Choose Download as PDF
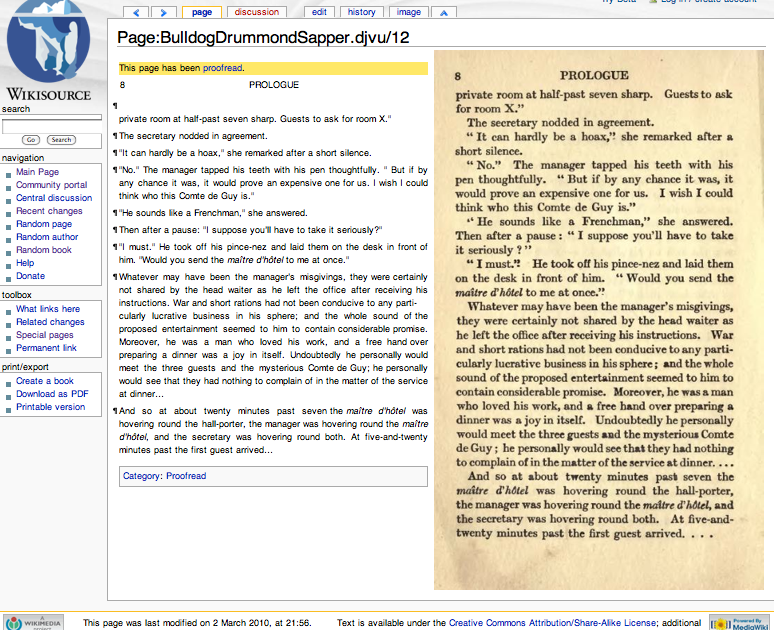 click(52, 394)
